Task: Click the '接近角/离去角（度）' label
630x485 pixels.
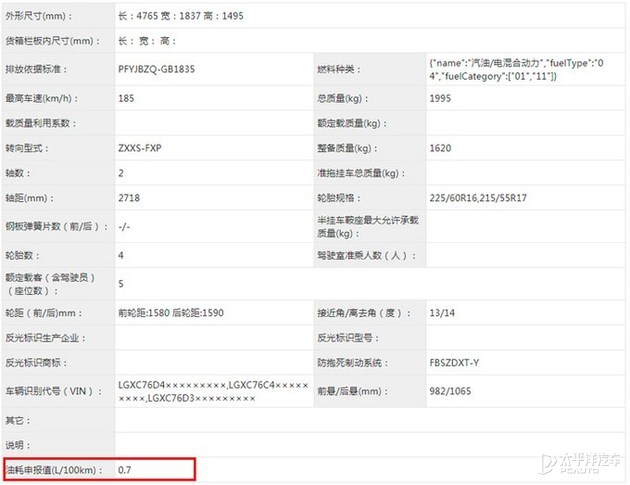Action: point(364,313)
